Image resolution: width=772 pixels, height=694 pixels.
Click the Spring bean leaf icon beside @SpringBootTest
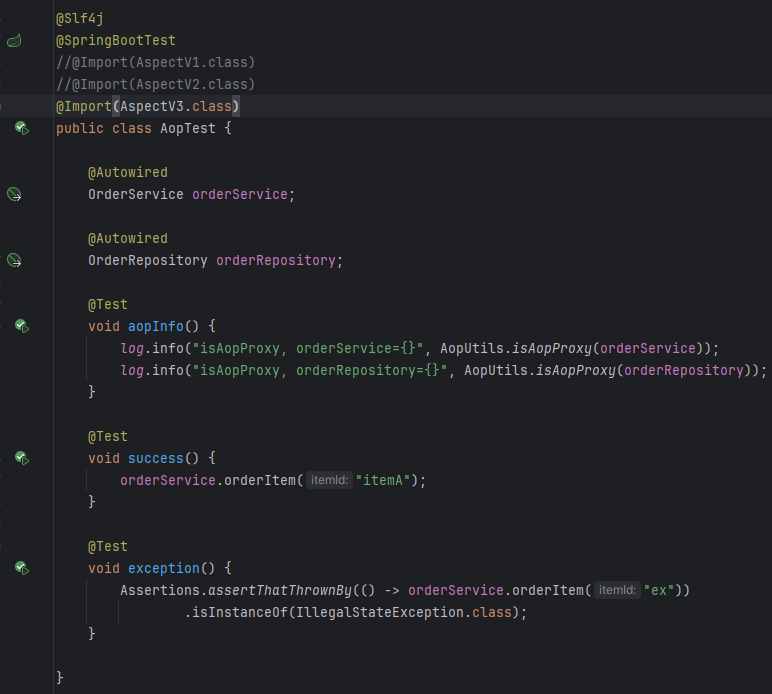coord(14,40)
